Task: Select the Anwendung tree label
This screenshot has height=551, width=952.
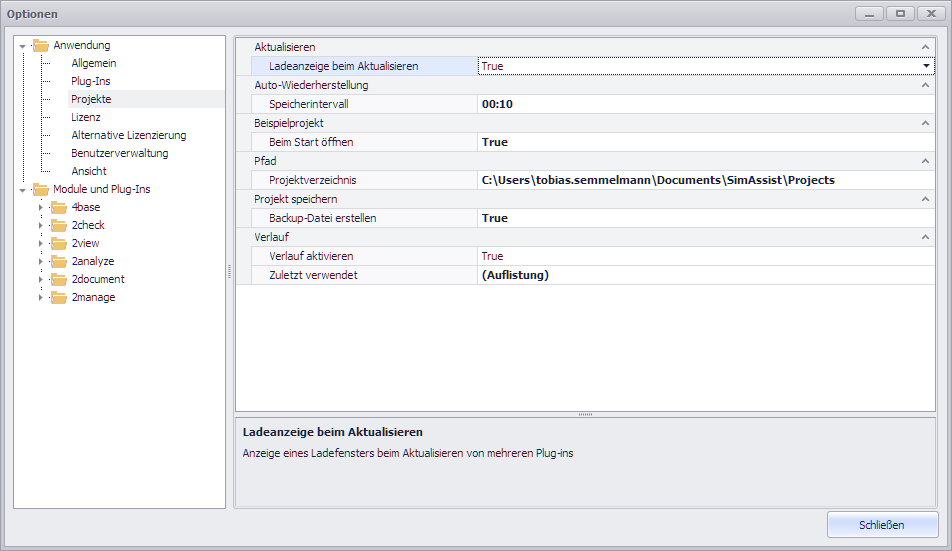Action: pyautogui.click(x=82, y=46)
